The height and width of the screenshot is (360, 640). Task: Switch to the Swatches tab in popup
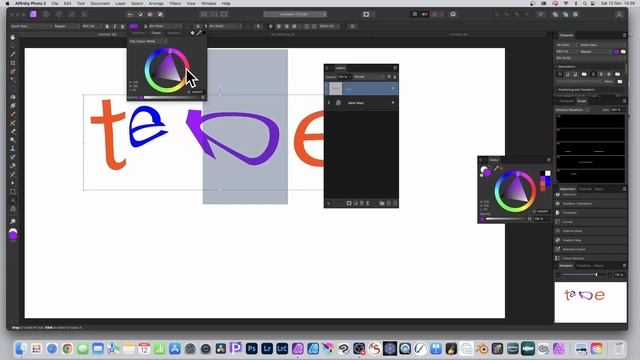[x=138, y=33]
